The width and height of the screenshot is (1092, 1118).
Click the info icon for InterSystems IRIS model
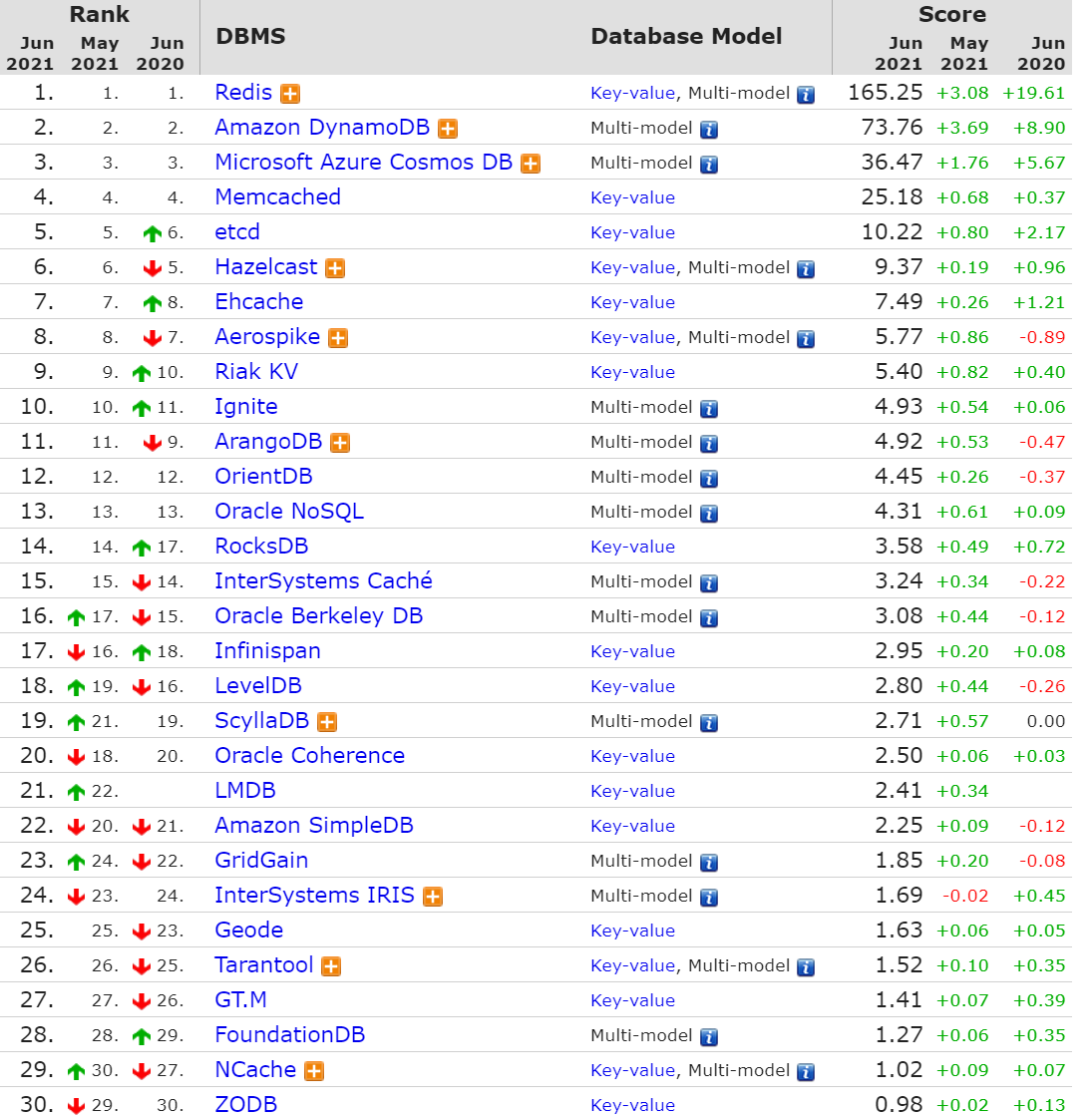click(708, 899)
